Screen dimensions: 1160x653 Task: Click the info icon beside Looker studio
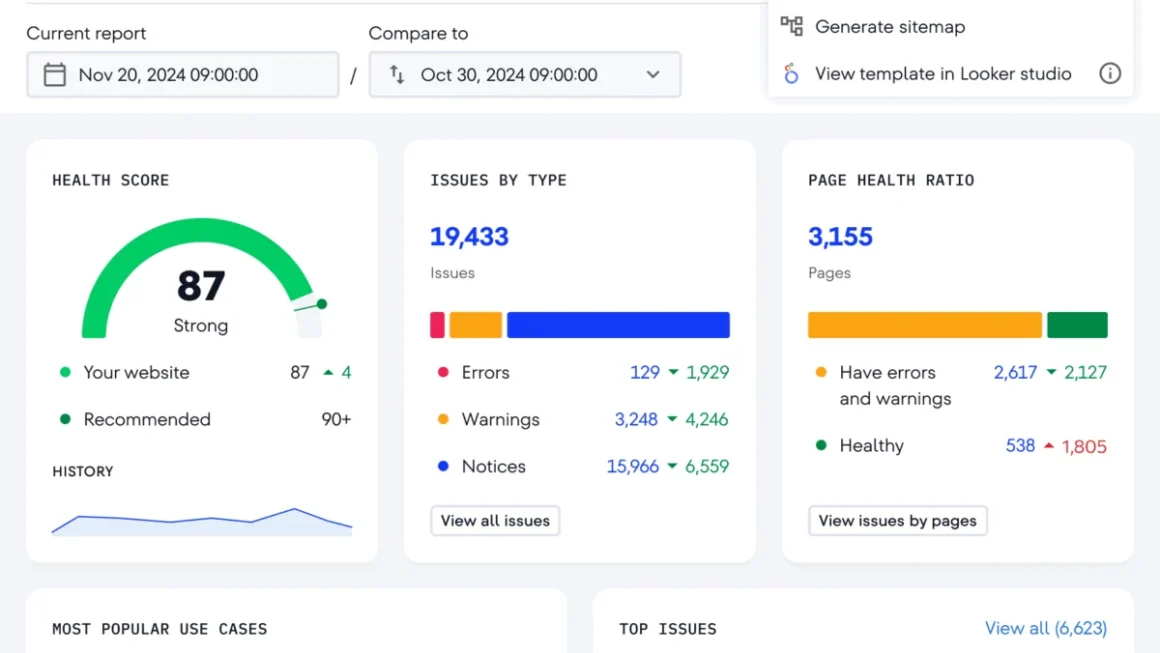coord(1110,73)
